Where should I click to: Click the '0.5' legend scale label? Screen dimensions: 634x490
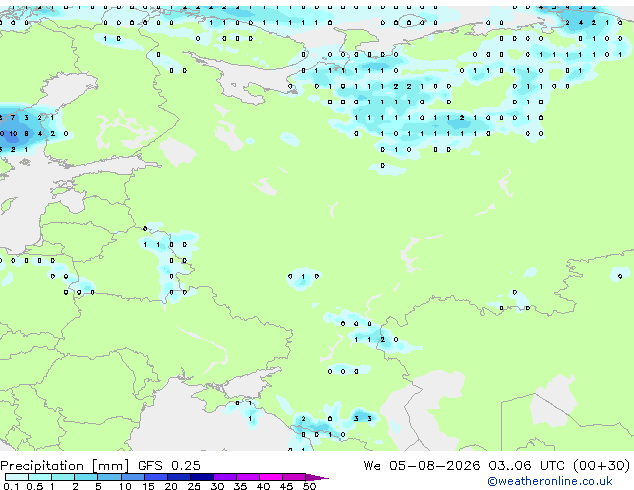coord(35,486)
